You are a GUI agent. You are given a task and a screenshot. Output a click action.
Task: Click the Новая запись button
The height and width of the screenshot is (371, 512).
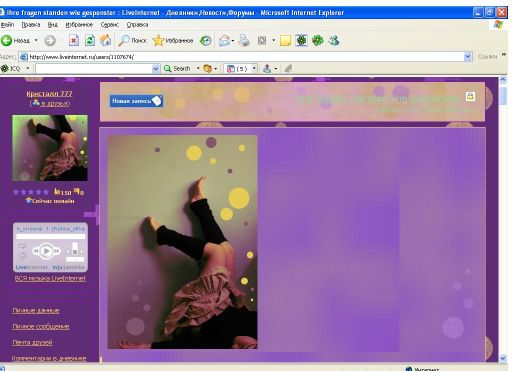pos(136,101)
